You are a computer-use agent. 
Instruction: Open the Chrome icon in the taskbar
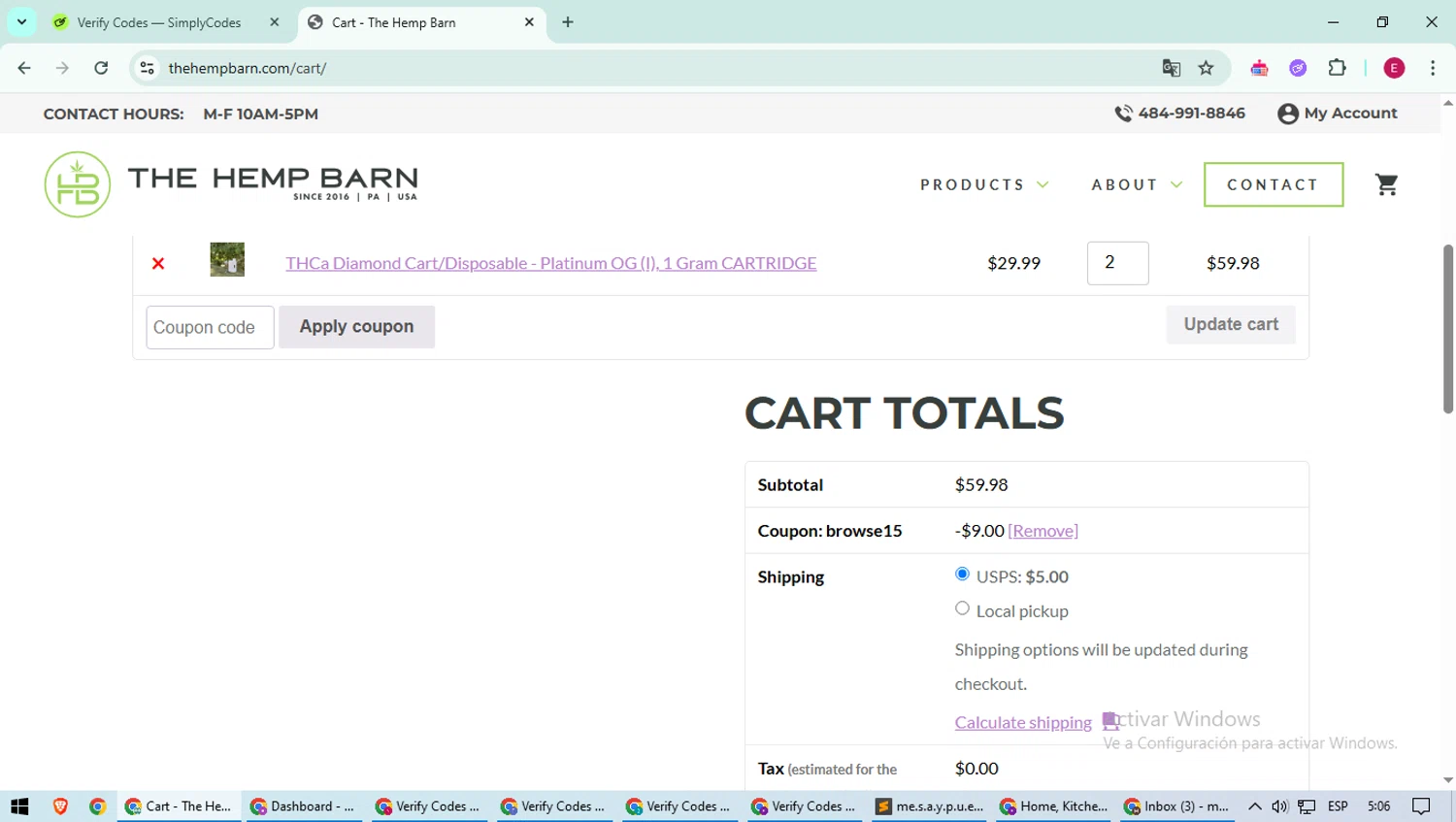coord(97,806)
